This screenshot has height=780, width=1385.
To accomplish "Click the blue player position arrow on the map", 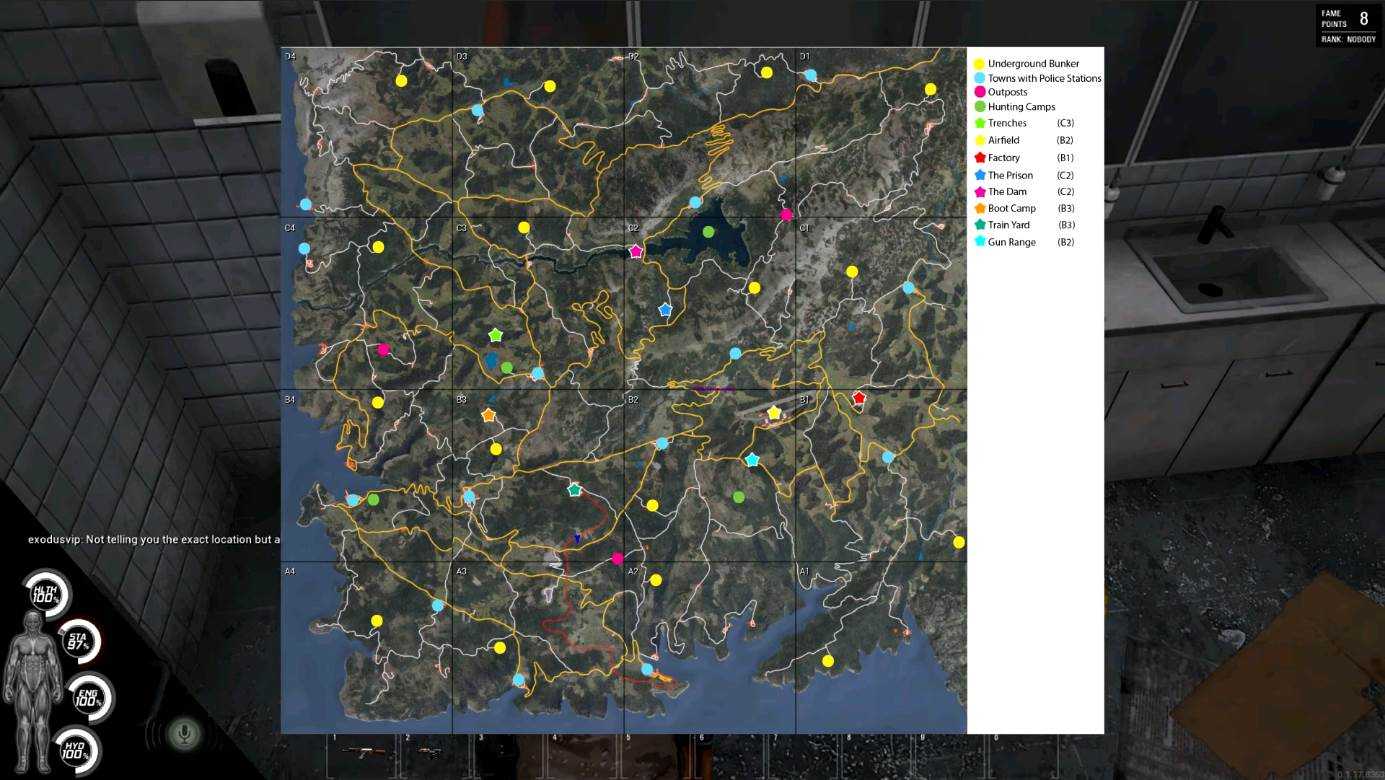I will (577, 539).
